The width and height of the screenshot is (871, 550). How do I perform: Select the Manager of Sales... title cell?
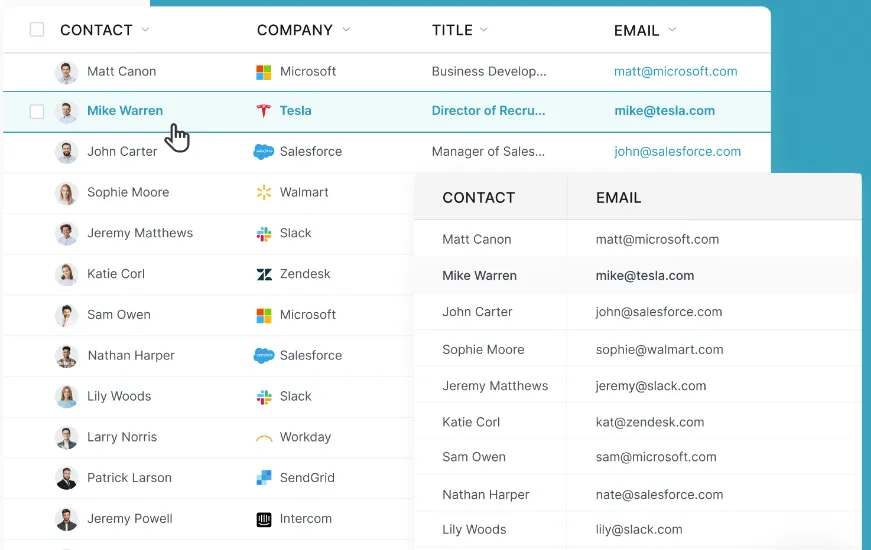tap(488, 152)
